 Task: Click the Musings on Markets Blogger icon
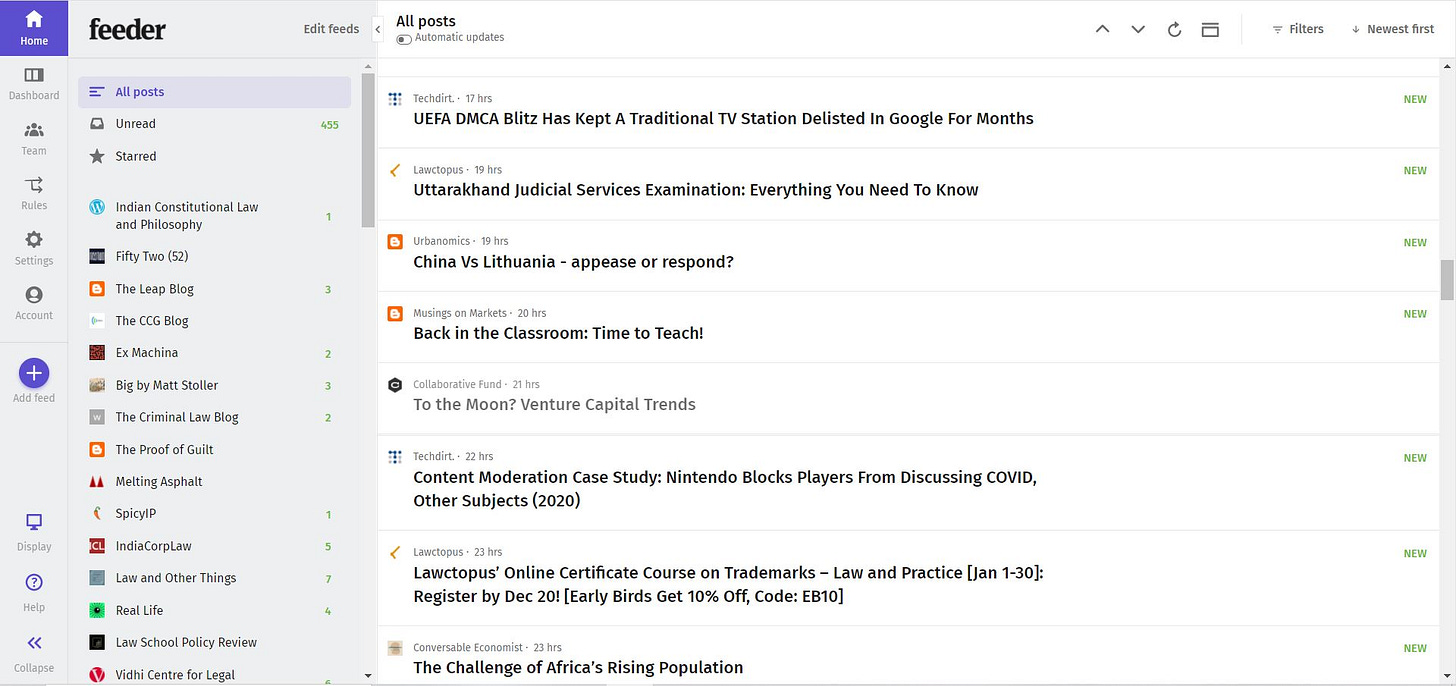pos(395,314)
